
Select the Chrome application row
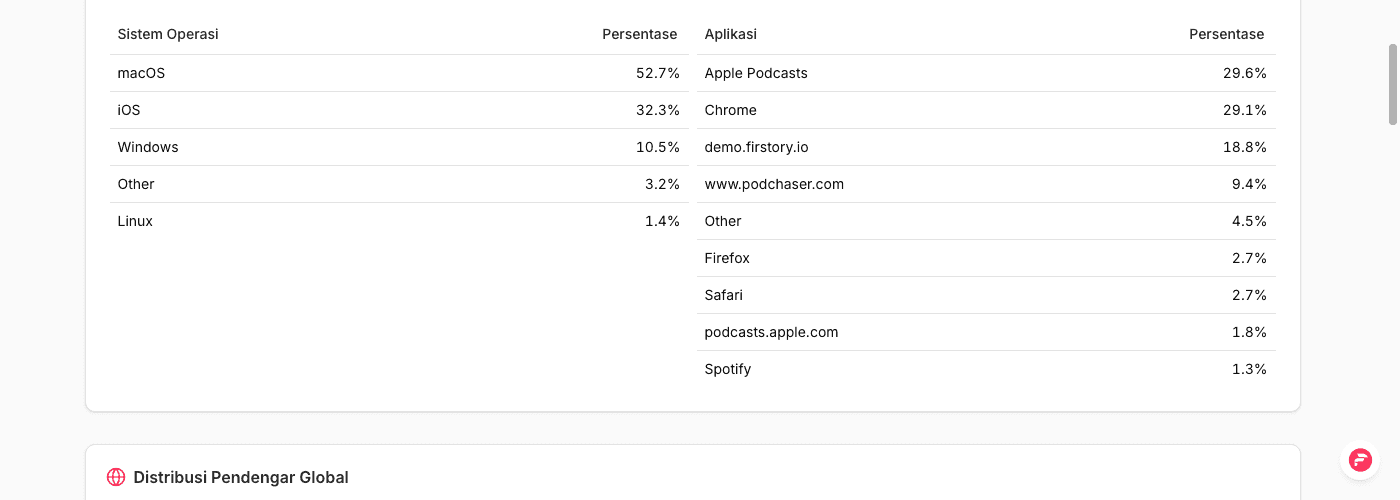coord(986,110)
